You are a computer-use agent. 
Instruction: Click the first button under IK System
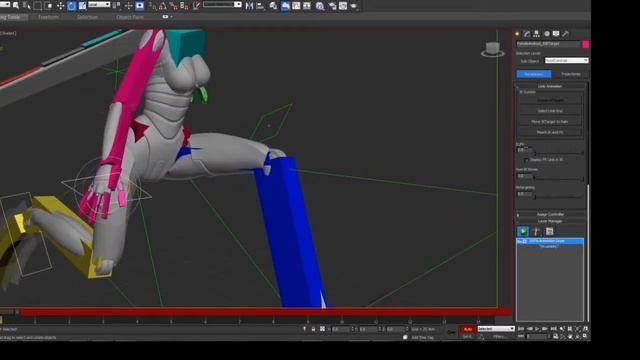point(550,100)
